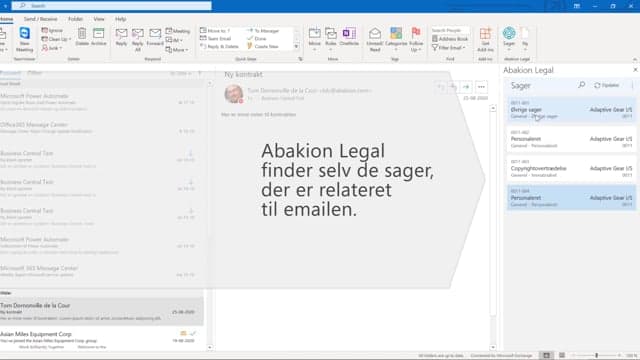Search cases in Sager panel

582,85
